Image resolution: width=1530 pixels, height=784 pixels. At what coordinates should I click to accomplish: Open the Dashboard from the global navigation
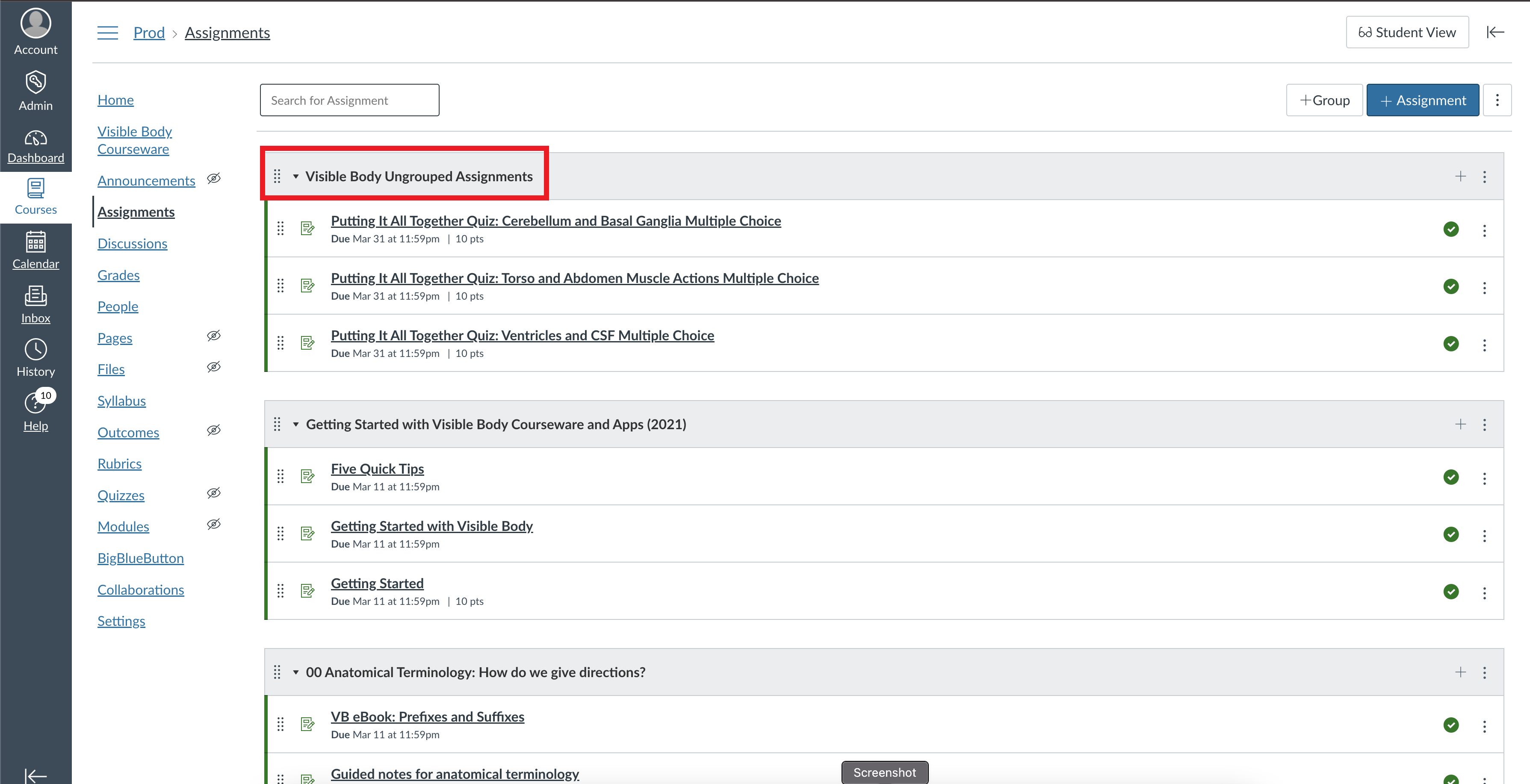[x=35, y=145]
